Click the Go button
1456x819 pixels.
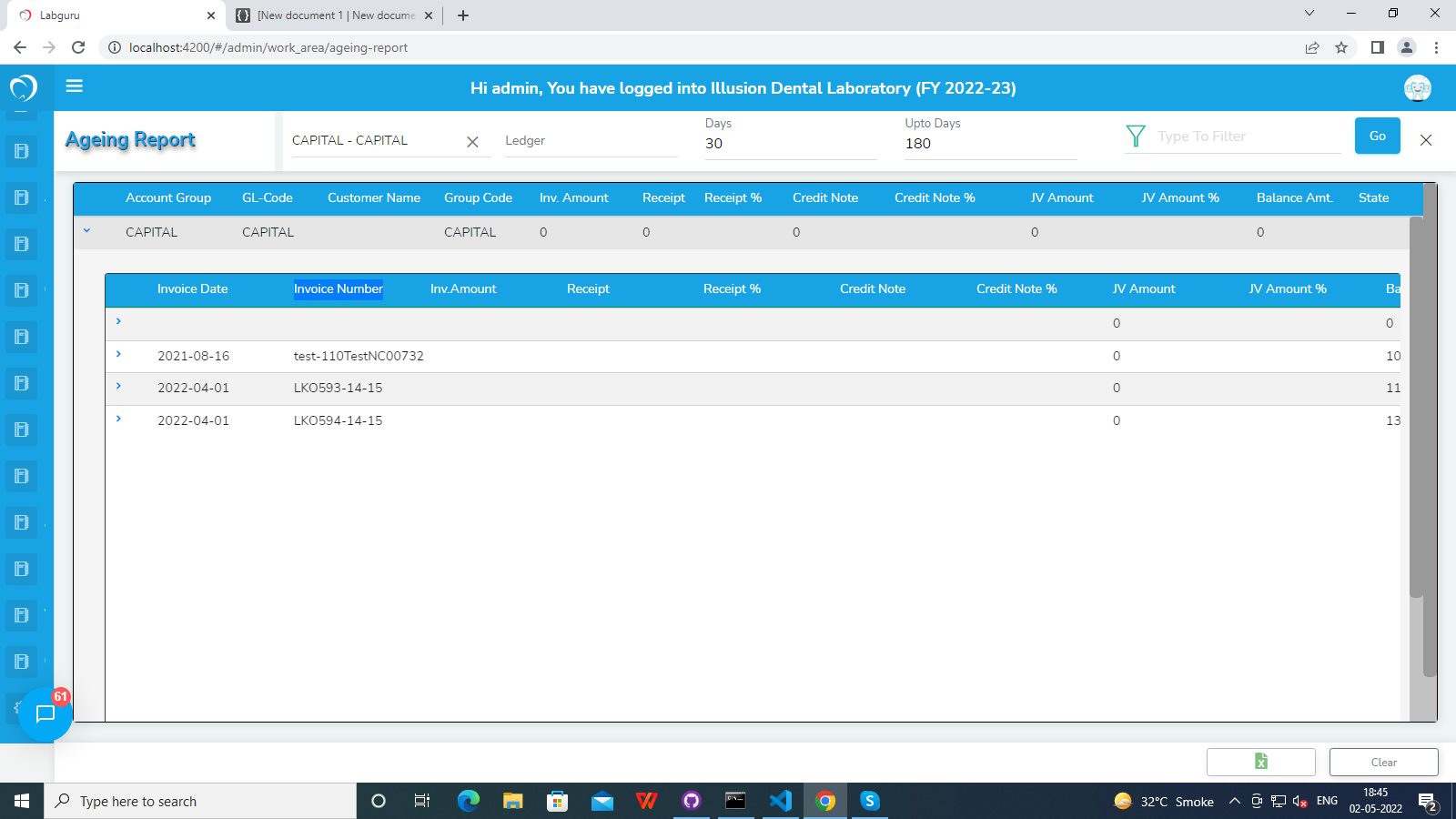(1378, 136)
